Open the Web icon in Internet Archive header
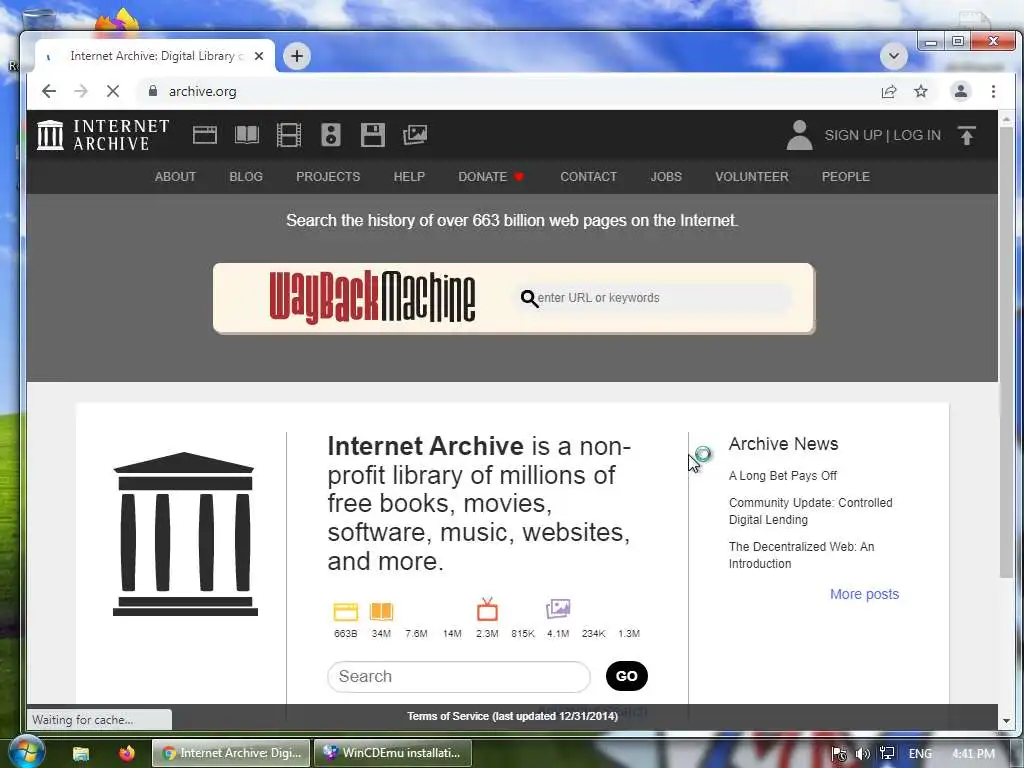Screen dimensions: 1024x768 tap(204, 135)
